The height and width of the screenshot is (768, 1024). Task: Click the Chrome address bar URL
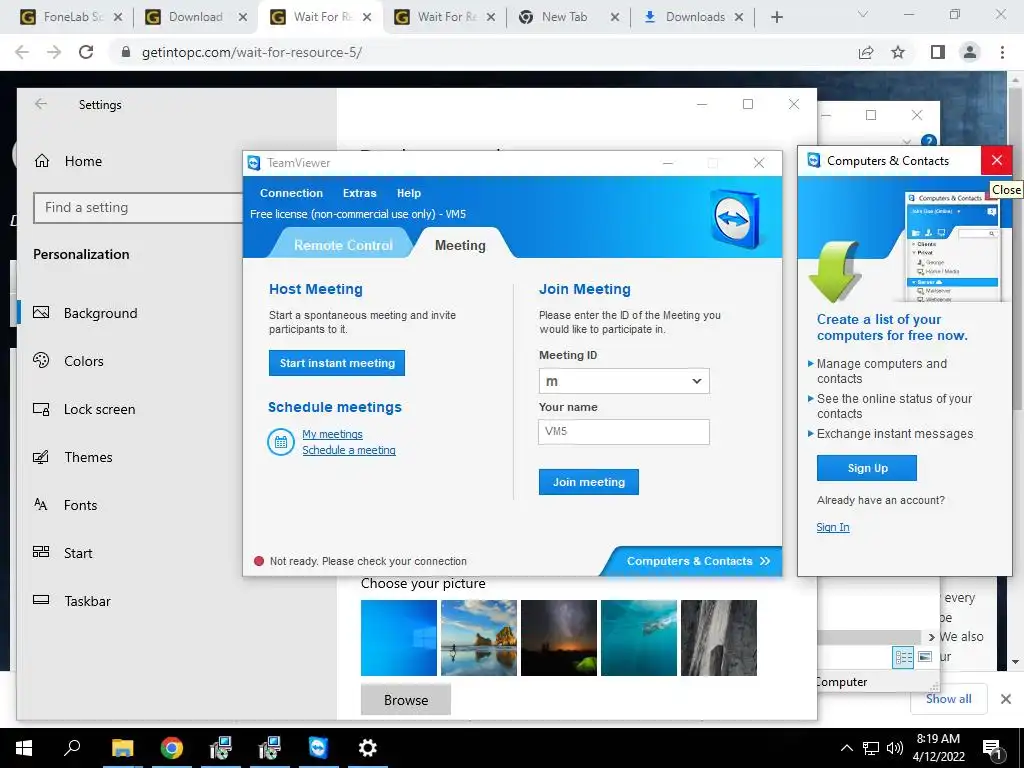click(252, 52)
